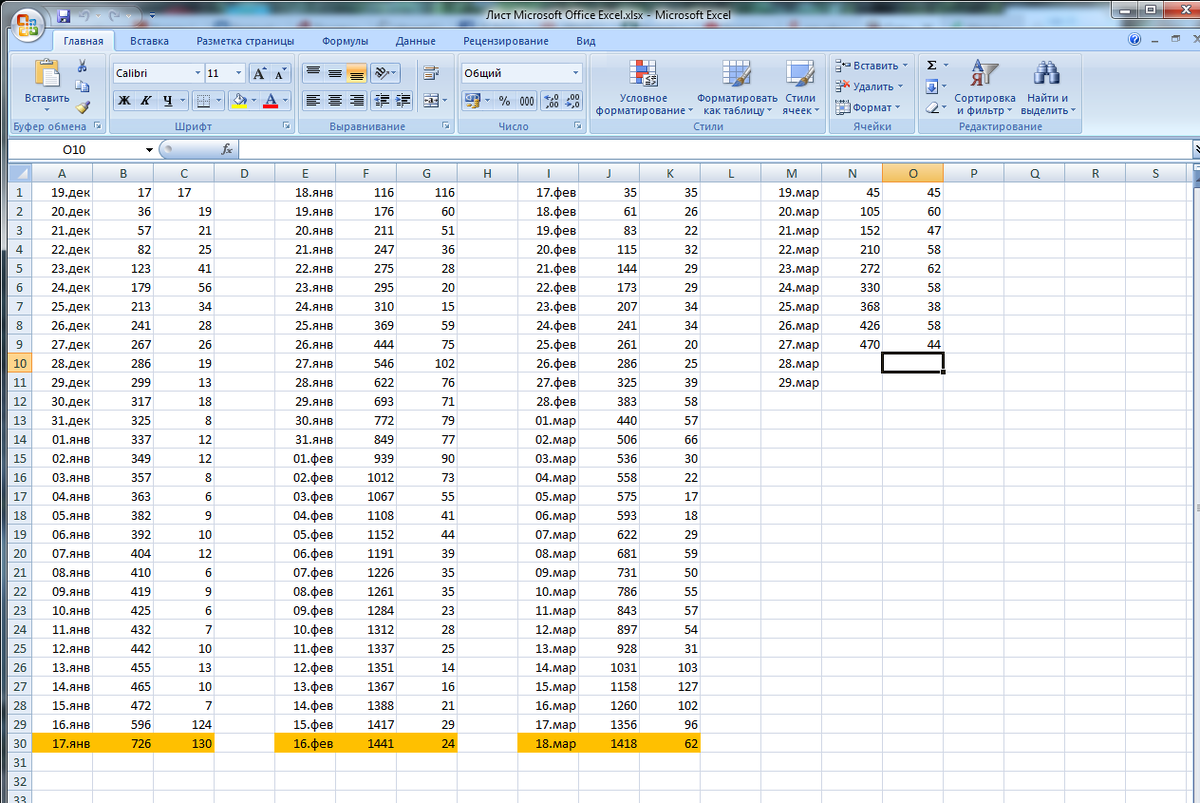
Task: Click the Fill down arrow button
Action: point(932,86)
